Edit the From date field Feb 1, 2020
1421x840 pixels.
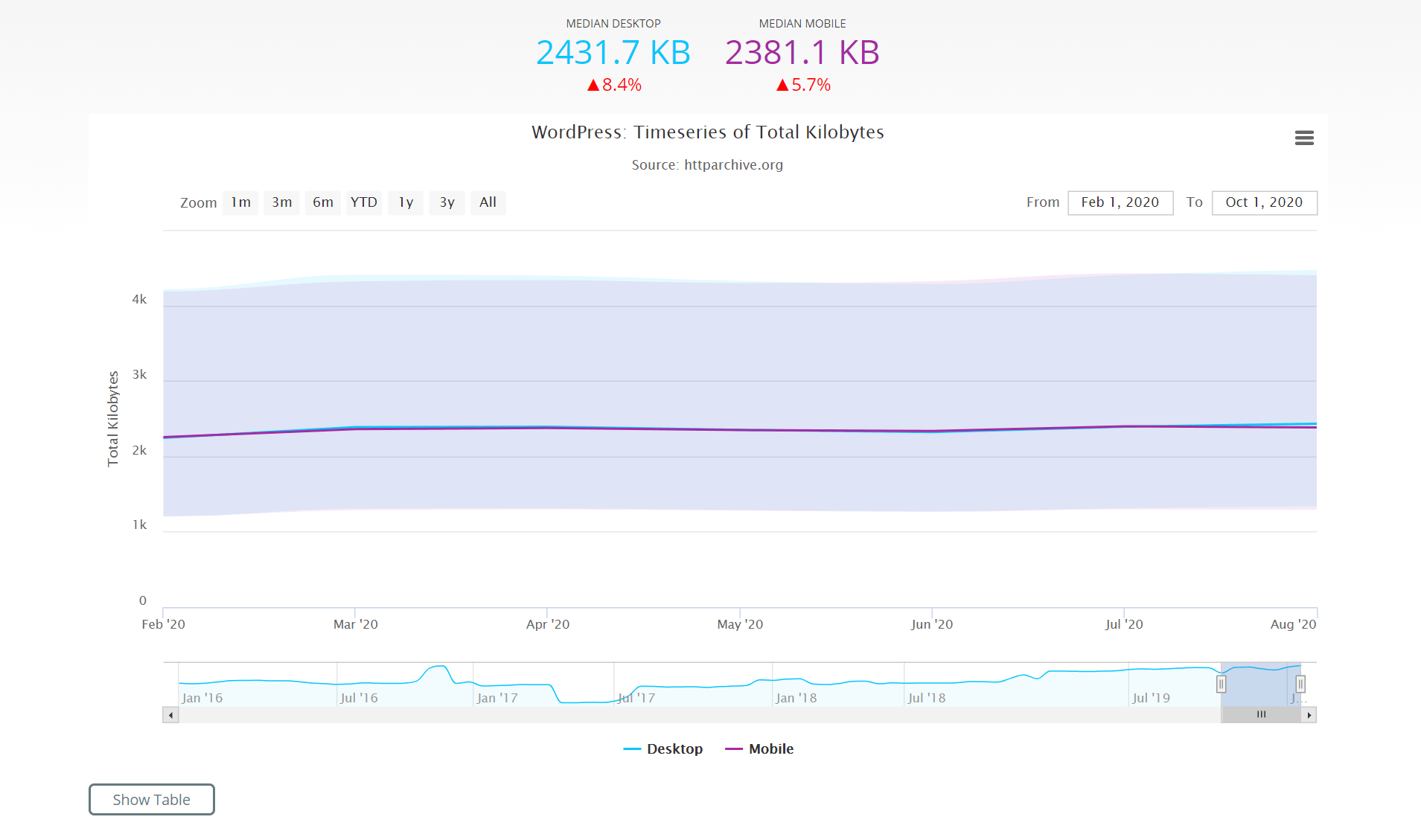coord(1120,202)
